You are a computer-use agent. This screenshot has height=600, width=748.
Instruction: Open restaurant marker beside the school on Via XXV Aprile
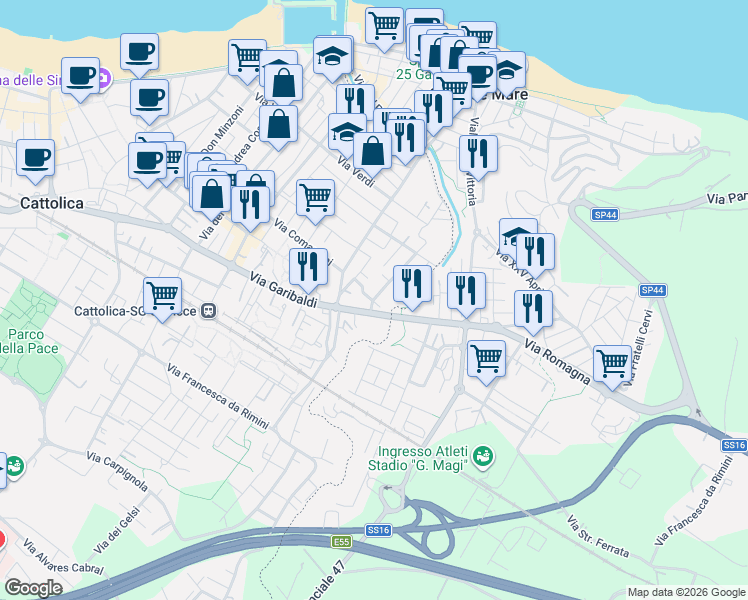[x=535, y=255]
